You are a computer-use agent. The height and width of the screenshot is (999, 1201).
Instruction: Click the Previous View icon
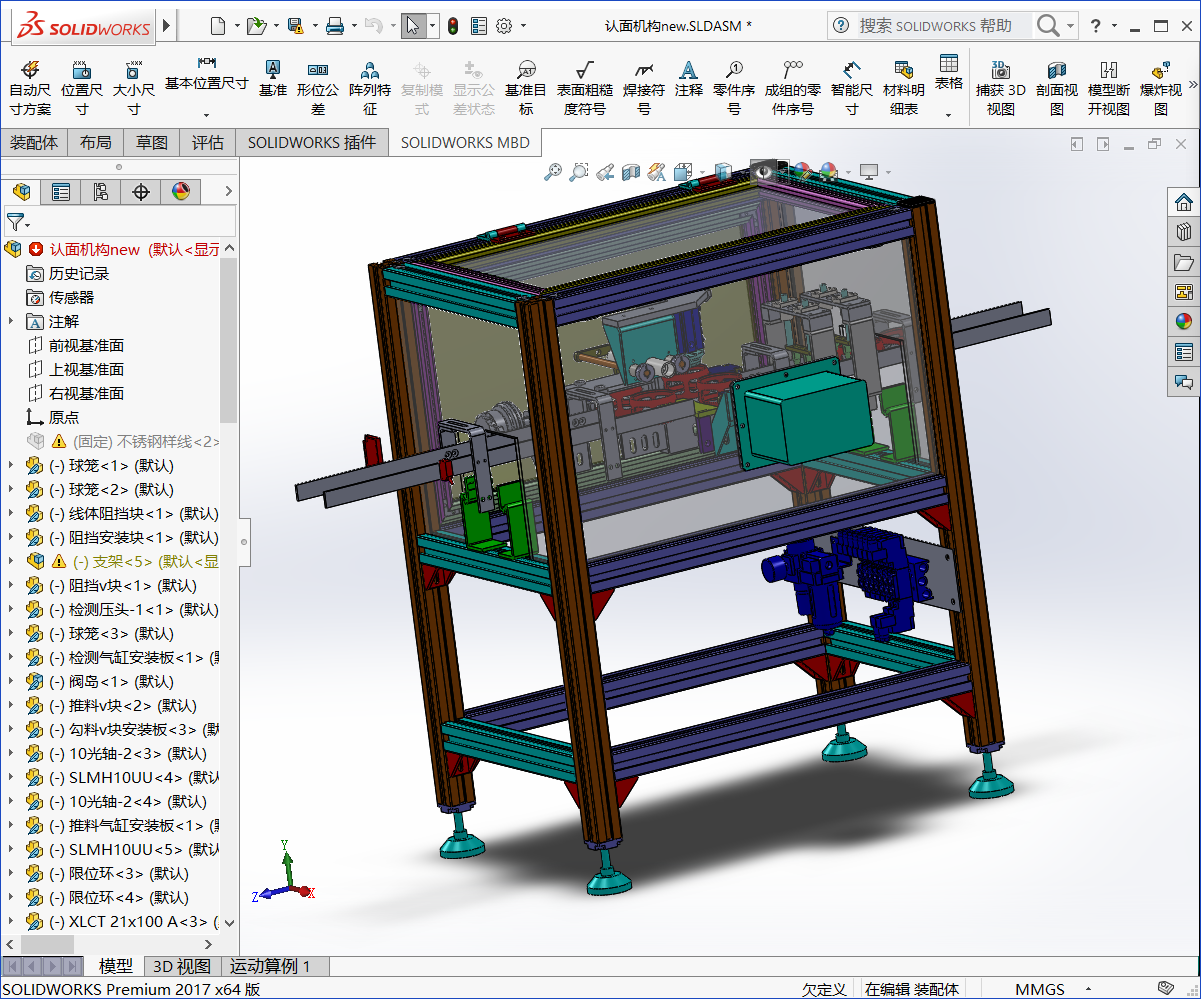tap(604, 172)
